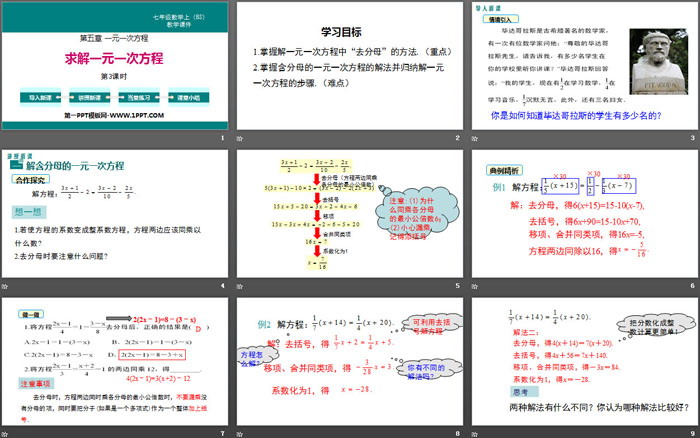The image size is (700, 438).
Task: Click the 合作探究 label on slide 4
Action: click(x=30, y=180)
